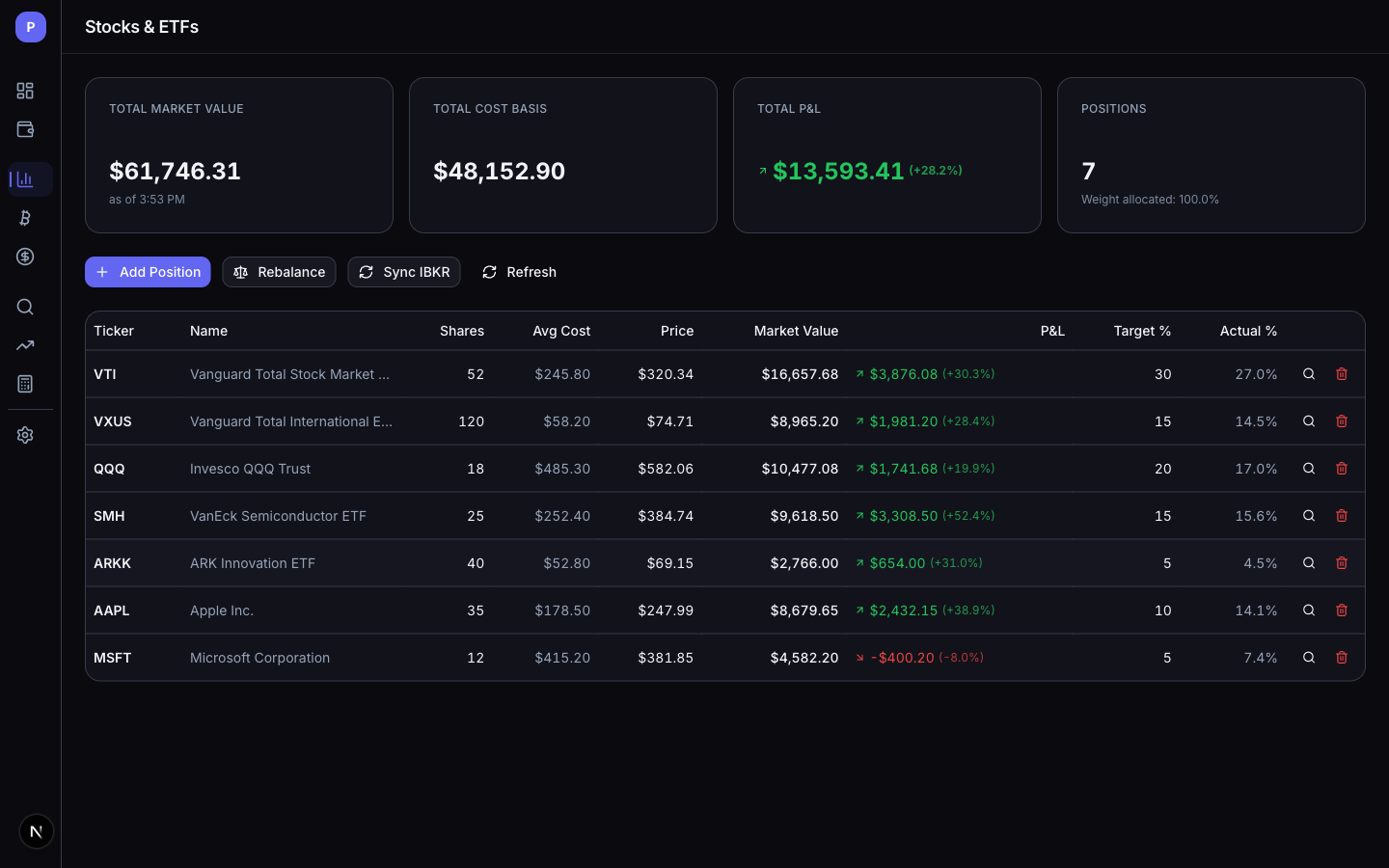Click the Ticker column header

[114, 331]
